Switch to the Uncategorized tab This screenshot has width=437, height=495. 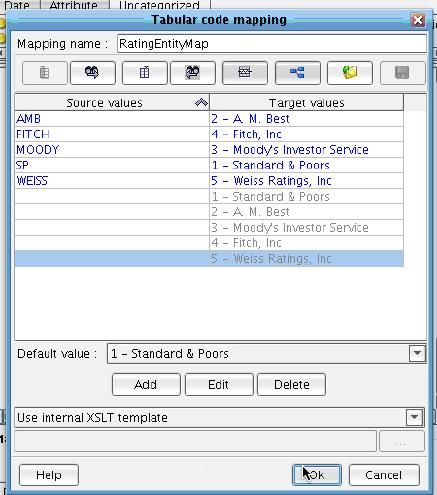click(x=159, y=5)
